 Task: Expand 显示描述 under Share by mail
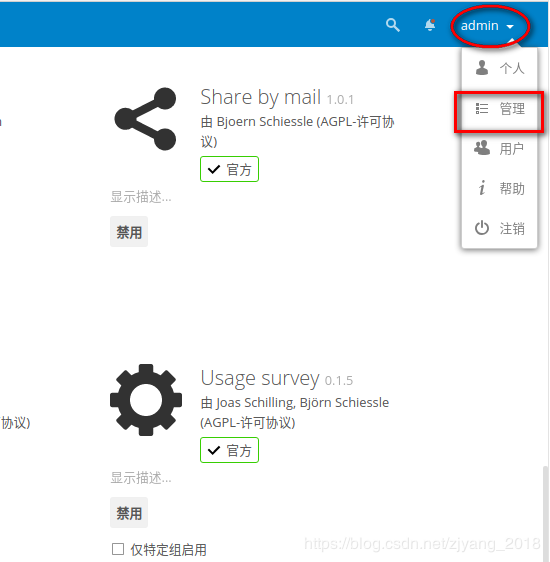(141, 197)
